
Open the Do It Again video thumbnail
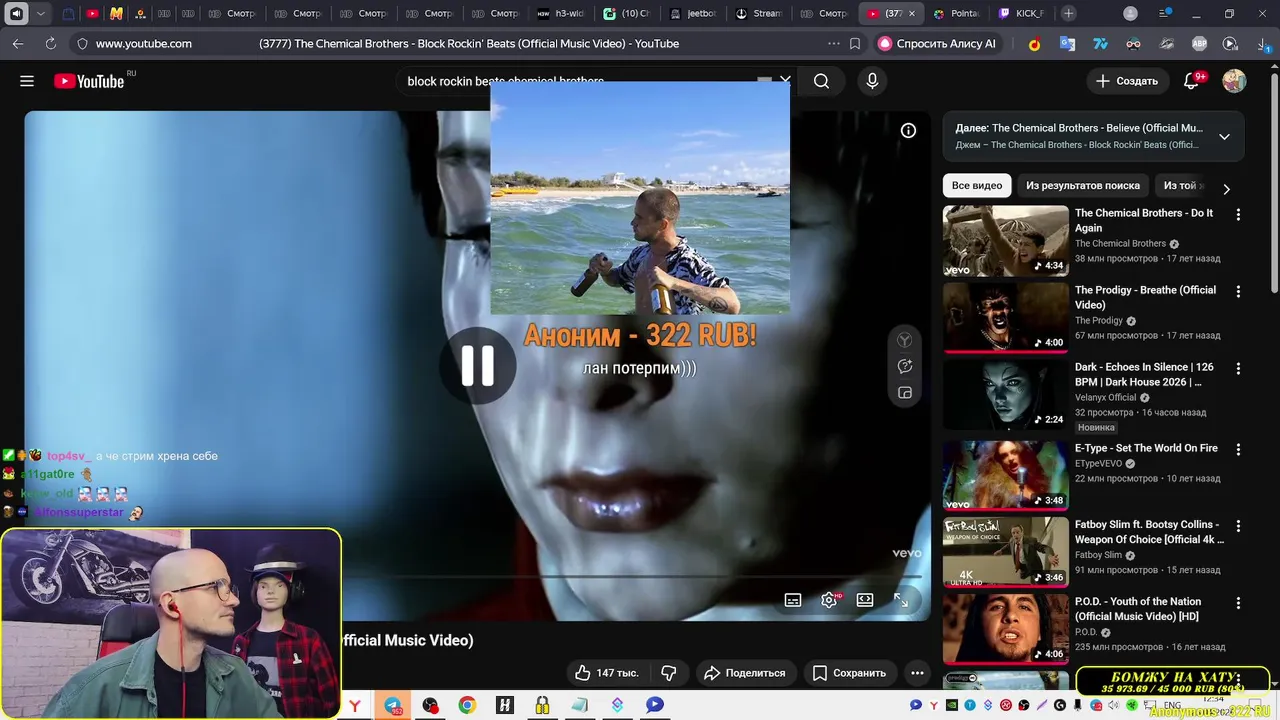1006,241
